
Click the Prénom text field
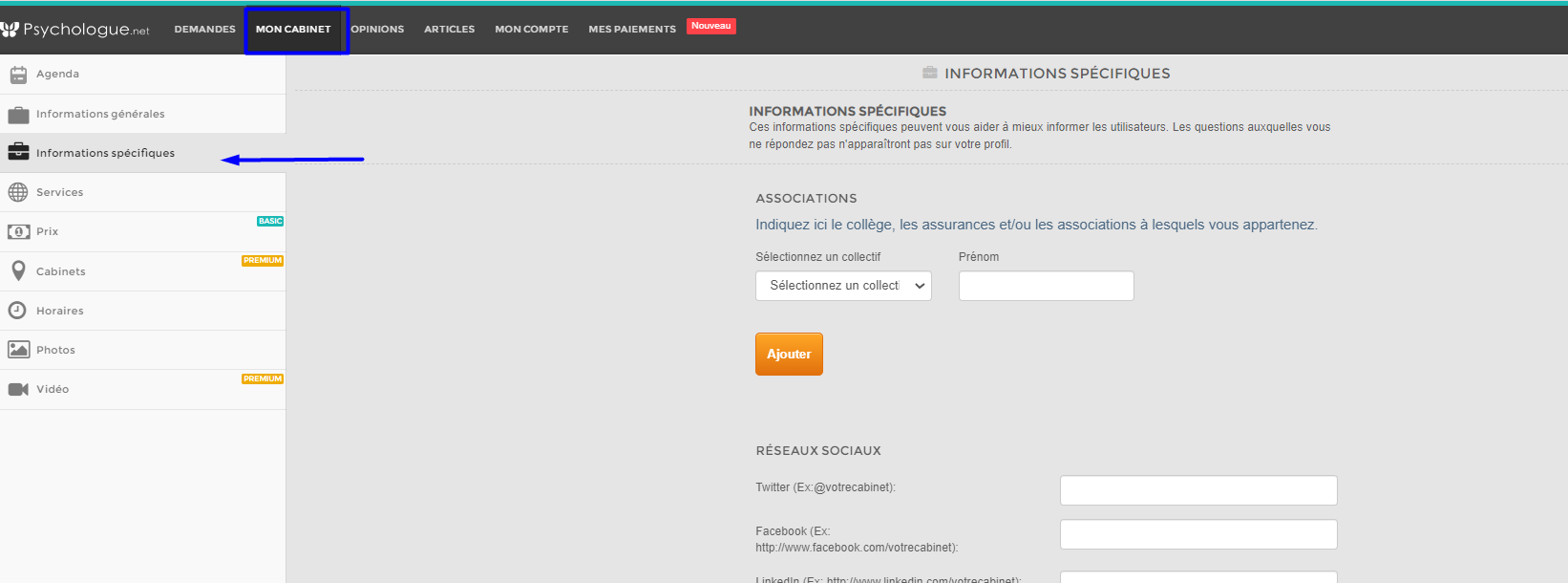[1046, 286]
